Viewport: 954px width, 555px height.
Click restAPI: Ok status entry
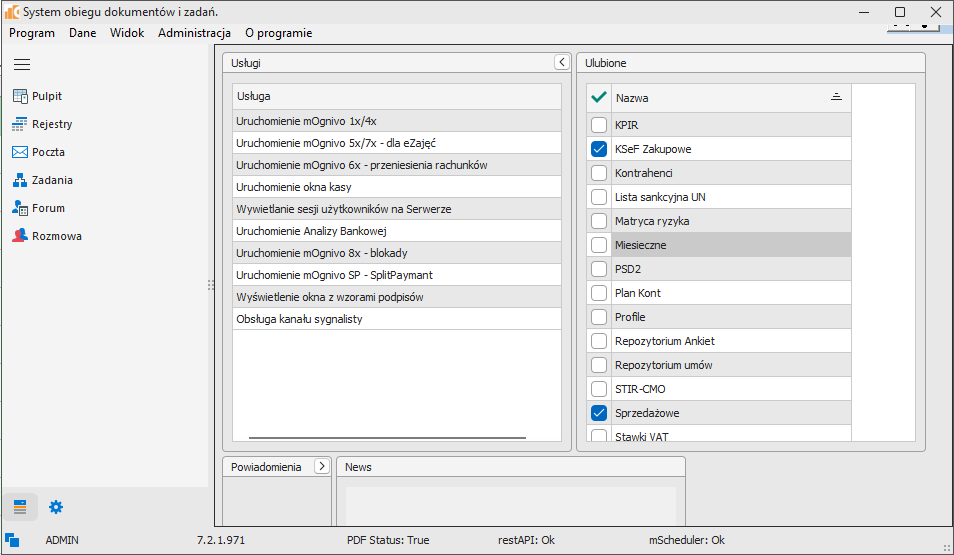tap(526, 540)
